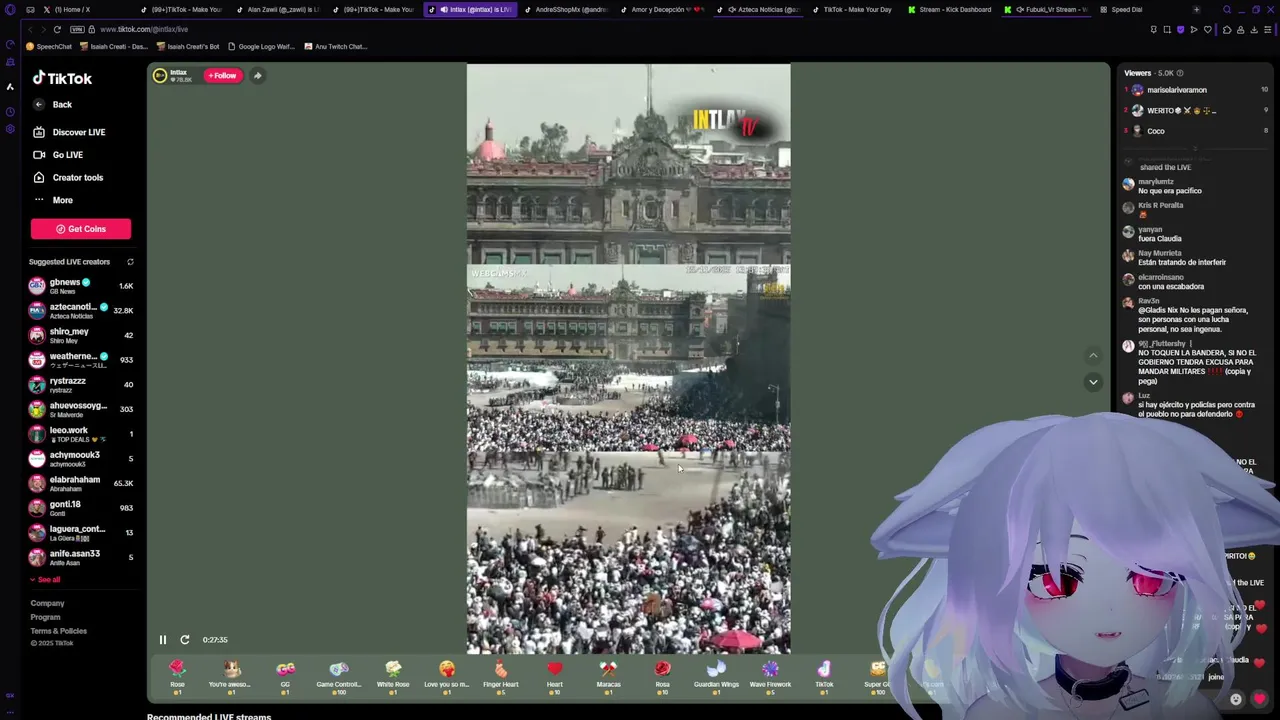Open the viewers info icon beside 5.0K
The height and width of the screenshot is (720, 1280).
point(1180,73)
